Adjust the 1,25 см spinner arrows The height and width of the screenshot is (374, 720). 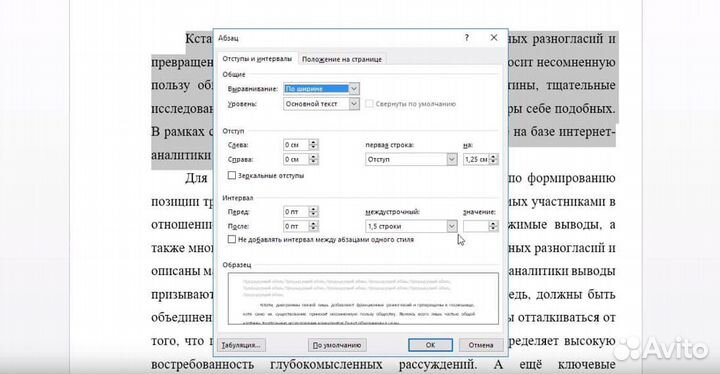[x=494, y=159]
